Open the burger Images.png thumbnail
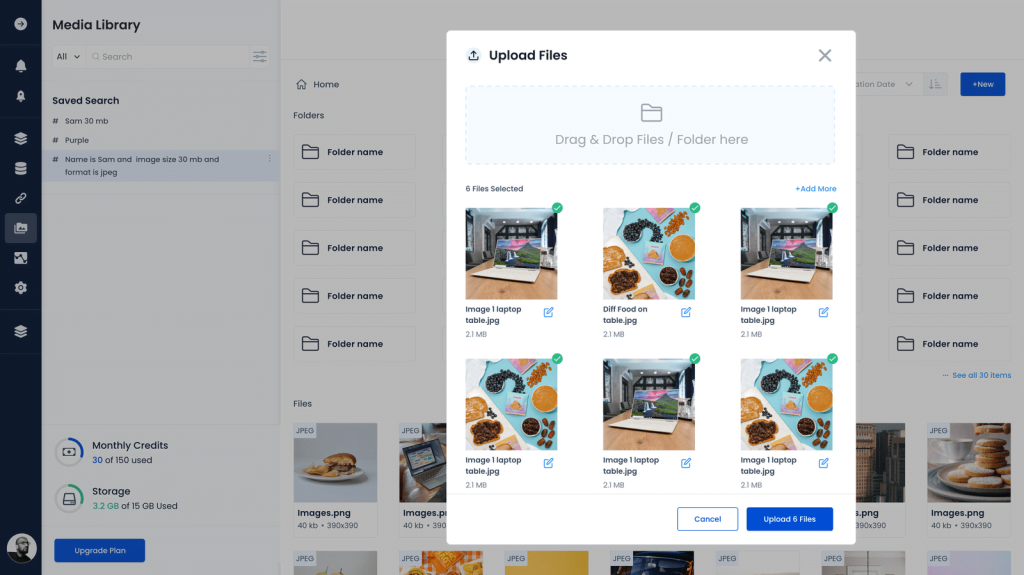 point(335,463)
